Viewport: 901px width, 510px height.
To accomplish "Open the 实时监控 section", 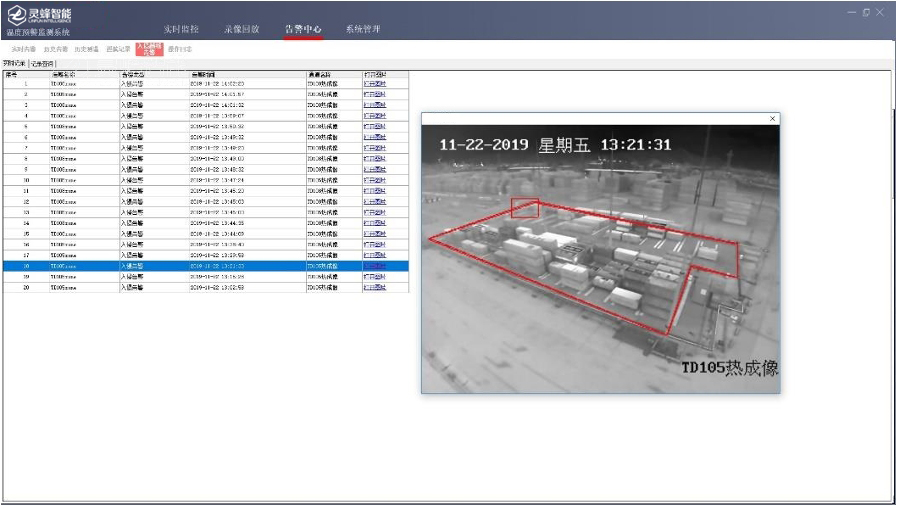I will coord(181,30).
